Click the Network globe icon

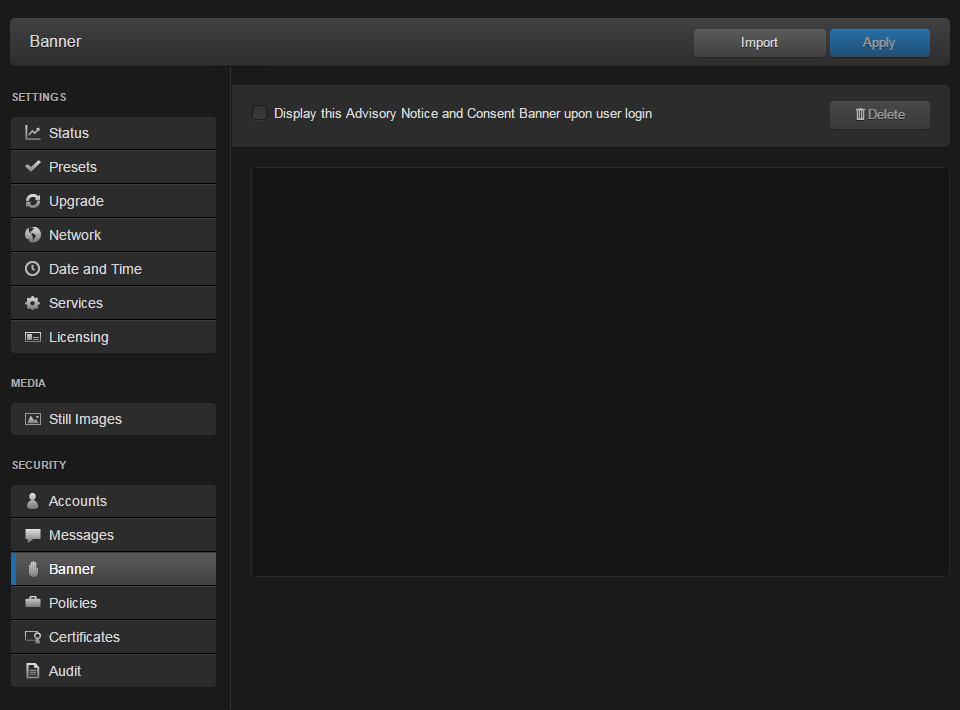pos(33,235)
